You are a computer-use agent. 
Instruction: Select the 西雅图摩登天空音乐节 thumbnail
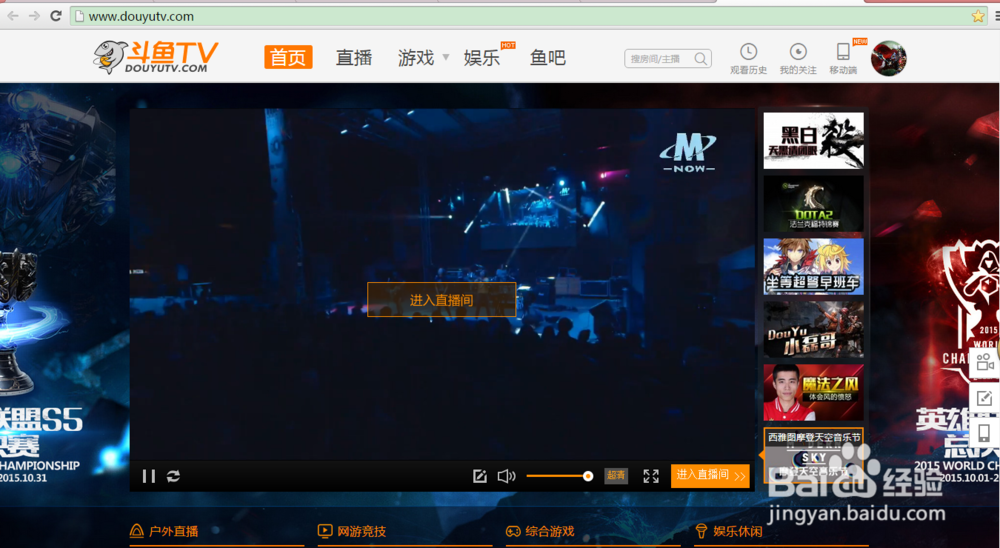point(813,455)
